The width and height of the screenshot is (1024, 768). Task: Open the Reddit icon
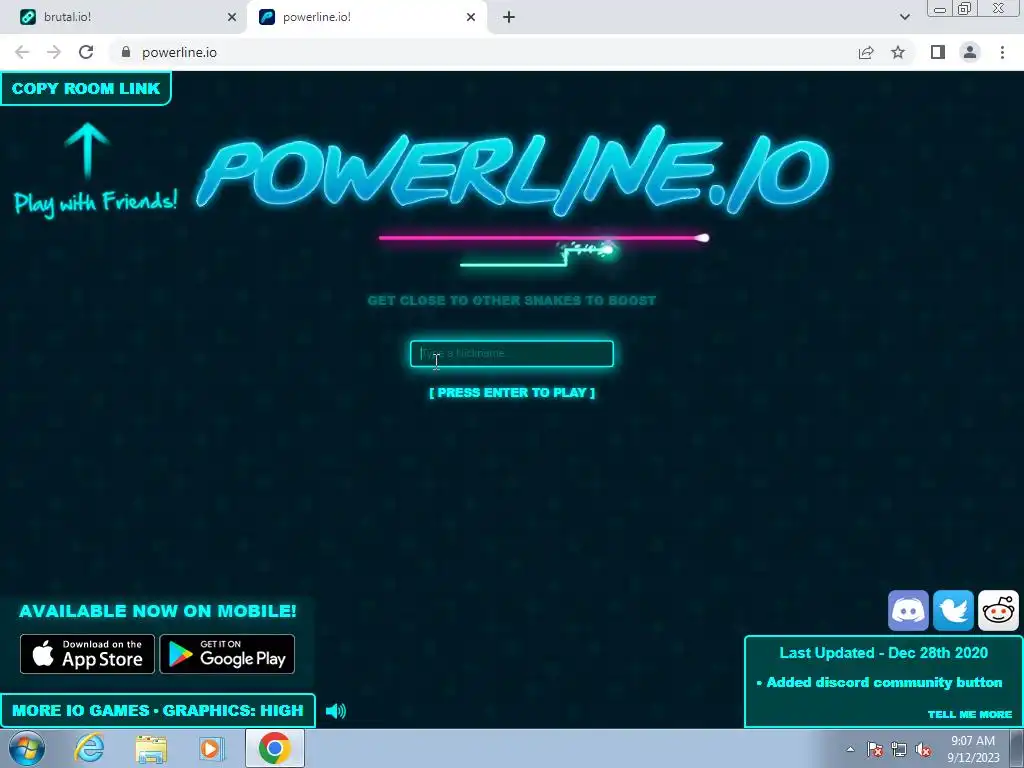(x=998, y=611)
